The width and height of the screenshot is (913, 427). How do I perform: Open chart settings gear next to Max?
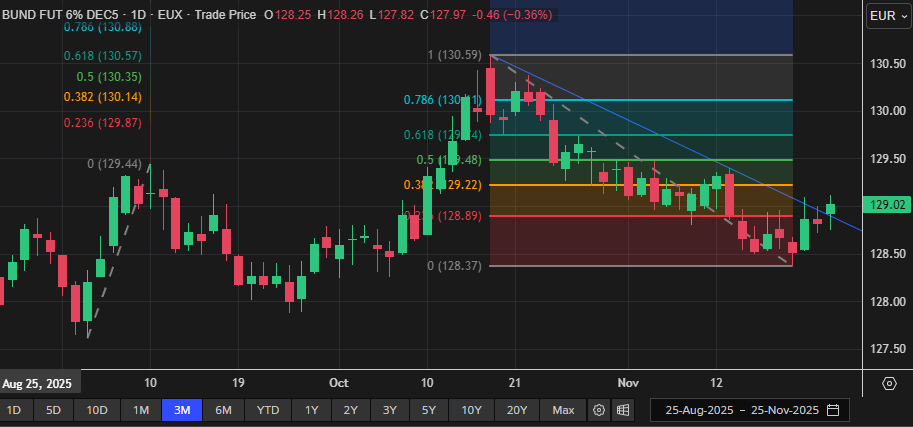pos(599,410)
